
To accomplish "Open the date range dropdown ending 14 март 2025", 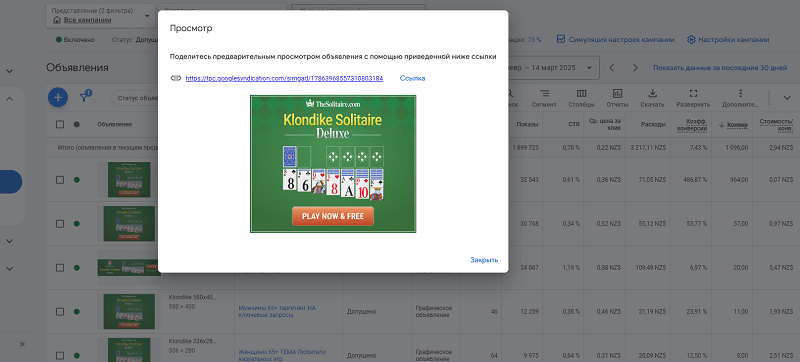I will point(553,68).
